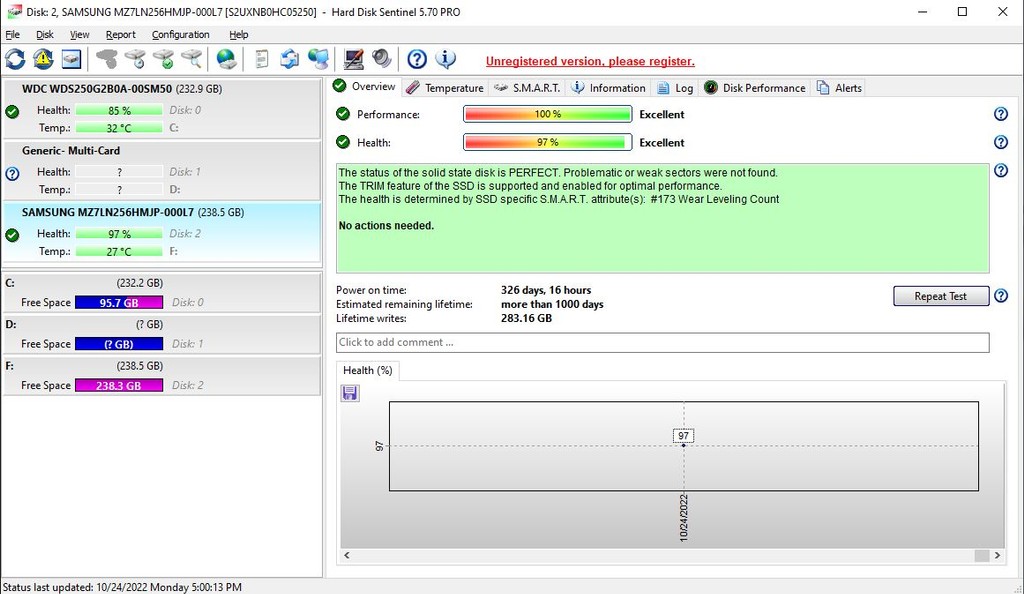Click the disk with clock toolbar icon
The width and height of the screenshot is (1024, 594).
click(x=135, y=59)
